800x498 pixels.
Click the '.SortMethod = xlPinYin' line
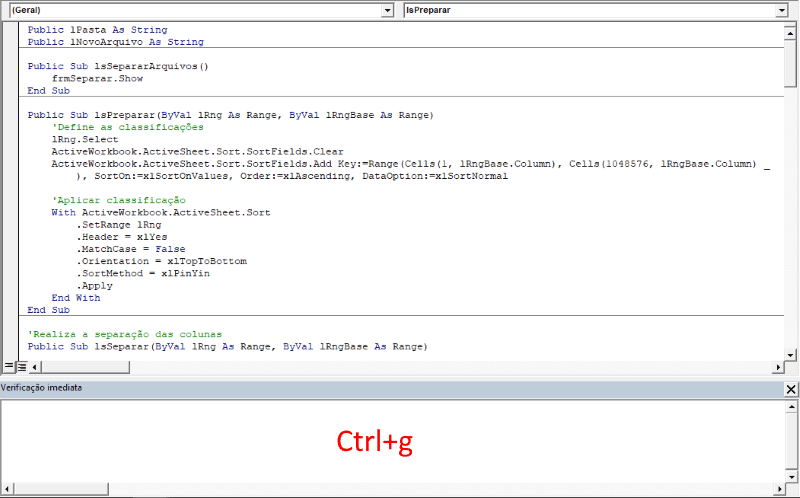(143, 273)
